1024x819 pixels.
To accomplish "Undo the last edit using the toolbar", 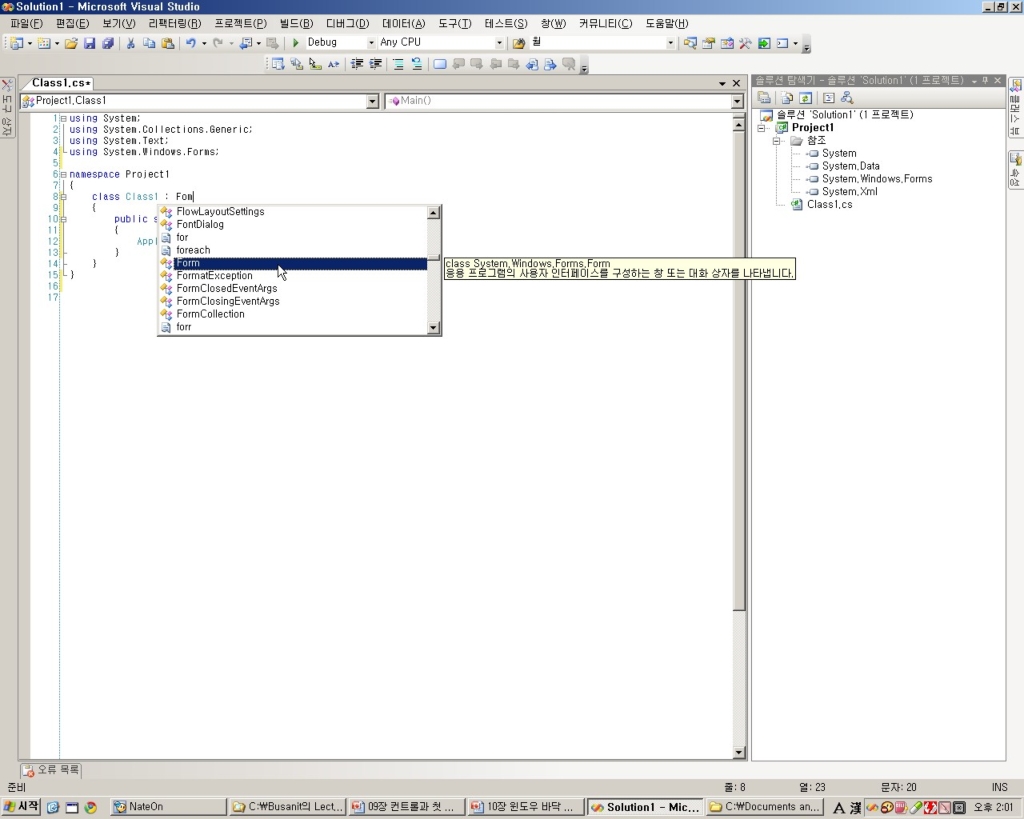I will pyautogui.click(x=191, y=43).
